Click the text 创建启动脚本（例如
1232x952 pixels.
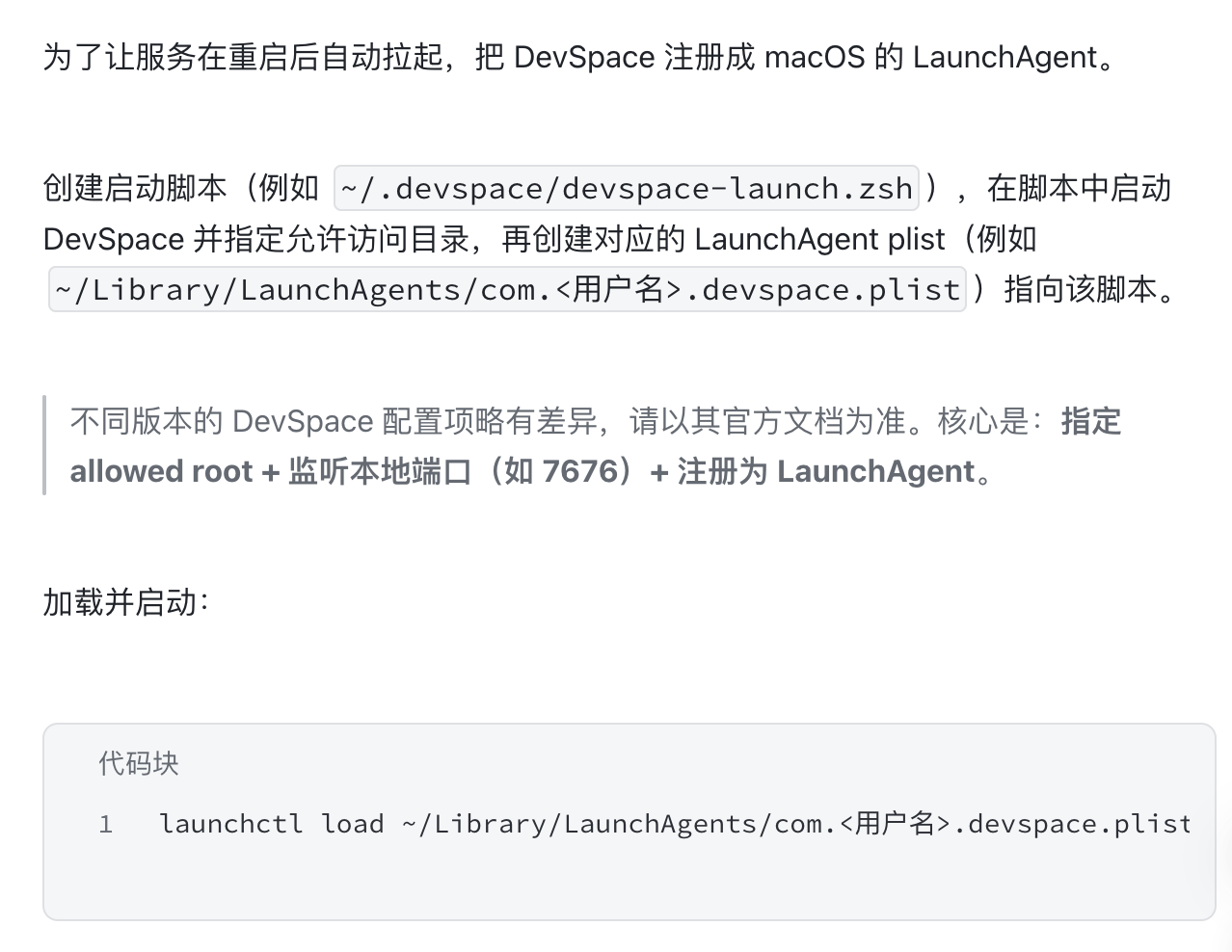coord(181,188)
